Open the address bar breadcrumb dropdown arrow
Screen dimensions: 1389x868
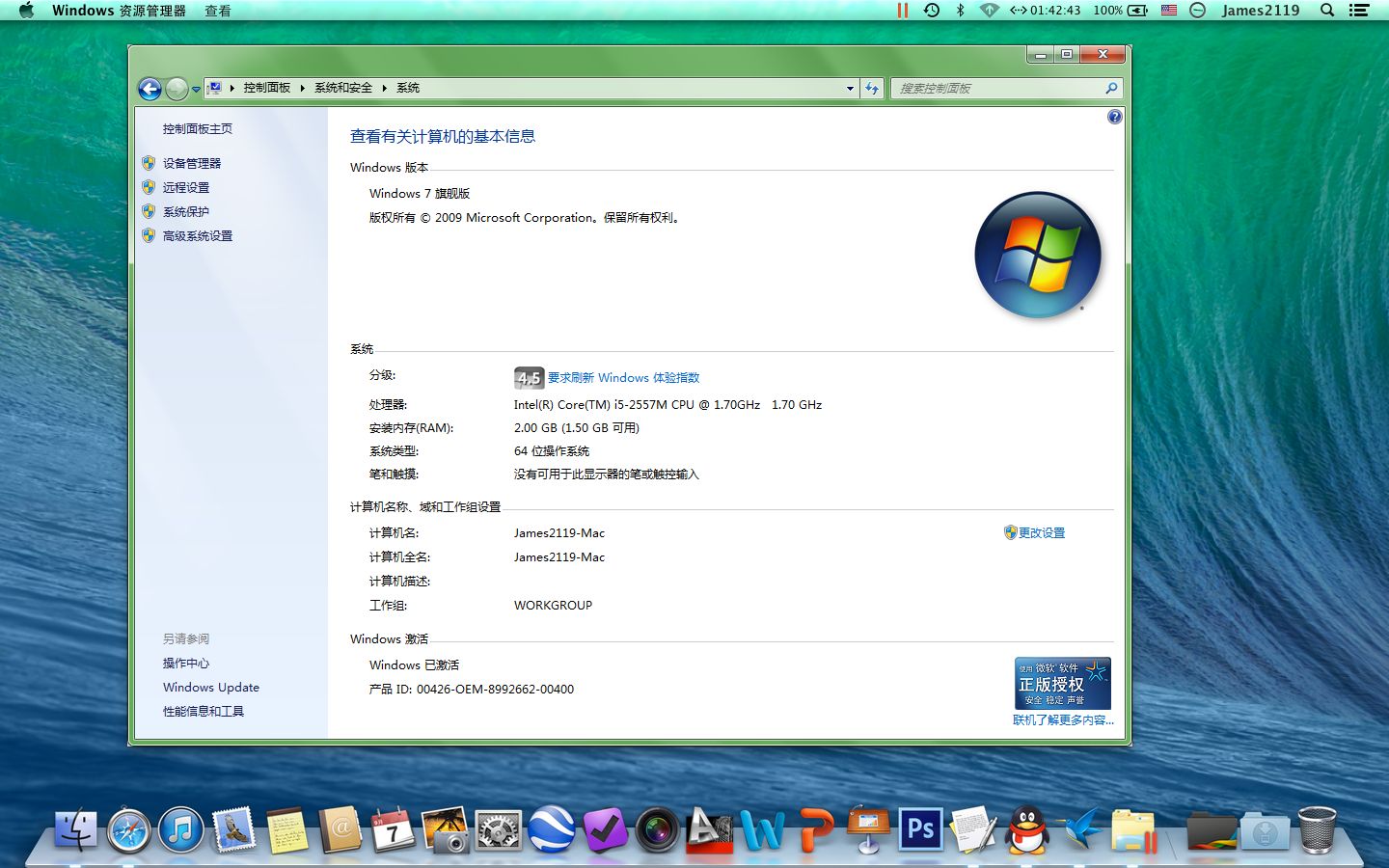click(849, 88)
